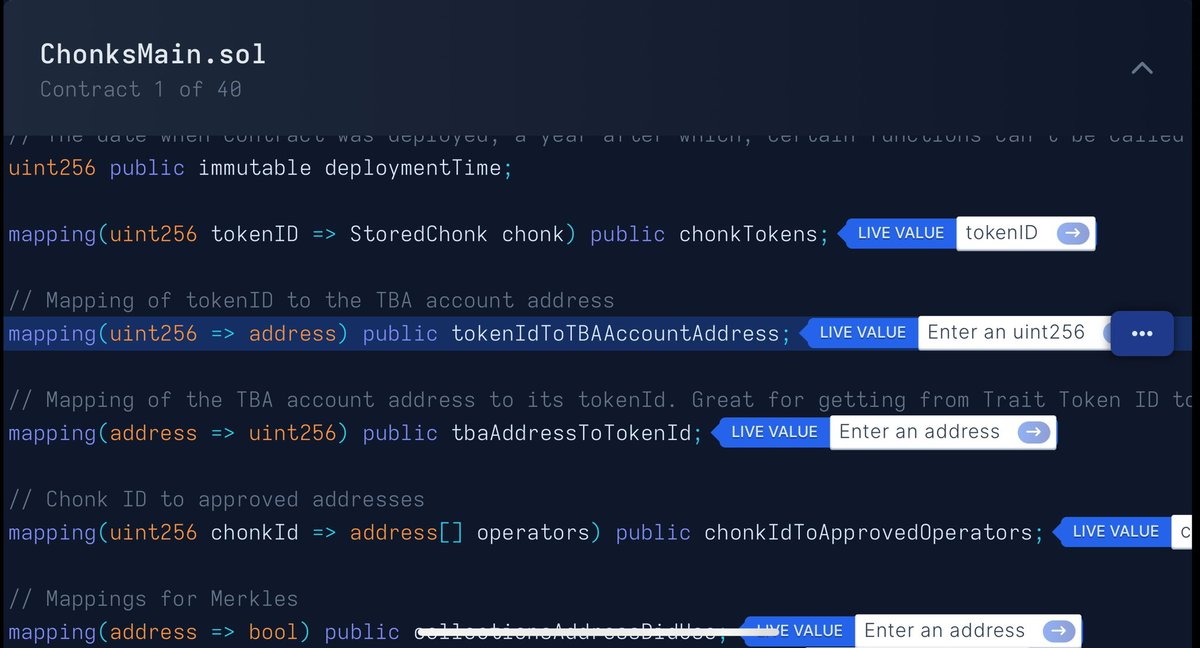Submit the chonkTokens tokenID live value arrow
Image resolution: width=1200 pixels, height=648 pixels.
tap(1072, 233)
